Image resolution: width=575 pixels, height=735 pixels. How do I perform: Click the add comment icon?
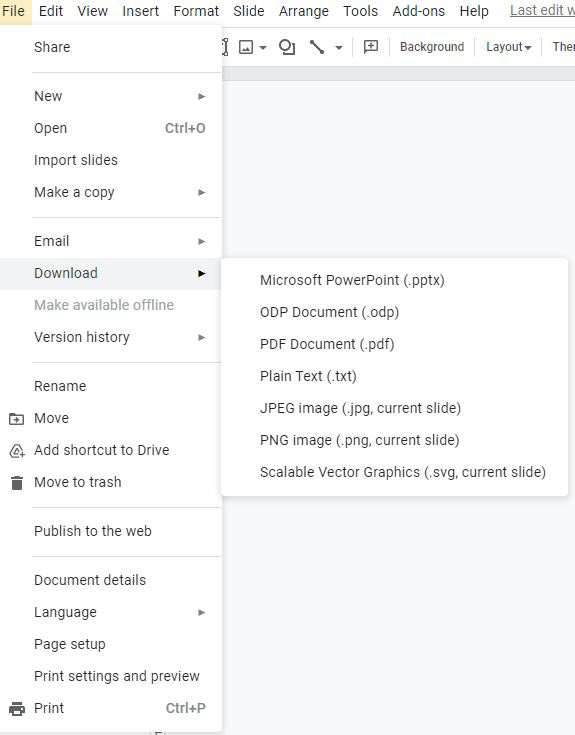pyautogui.click(x=371, y=46)
